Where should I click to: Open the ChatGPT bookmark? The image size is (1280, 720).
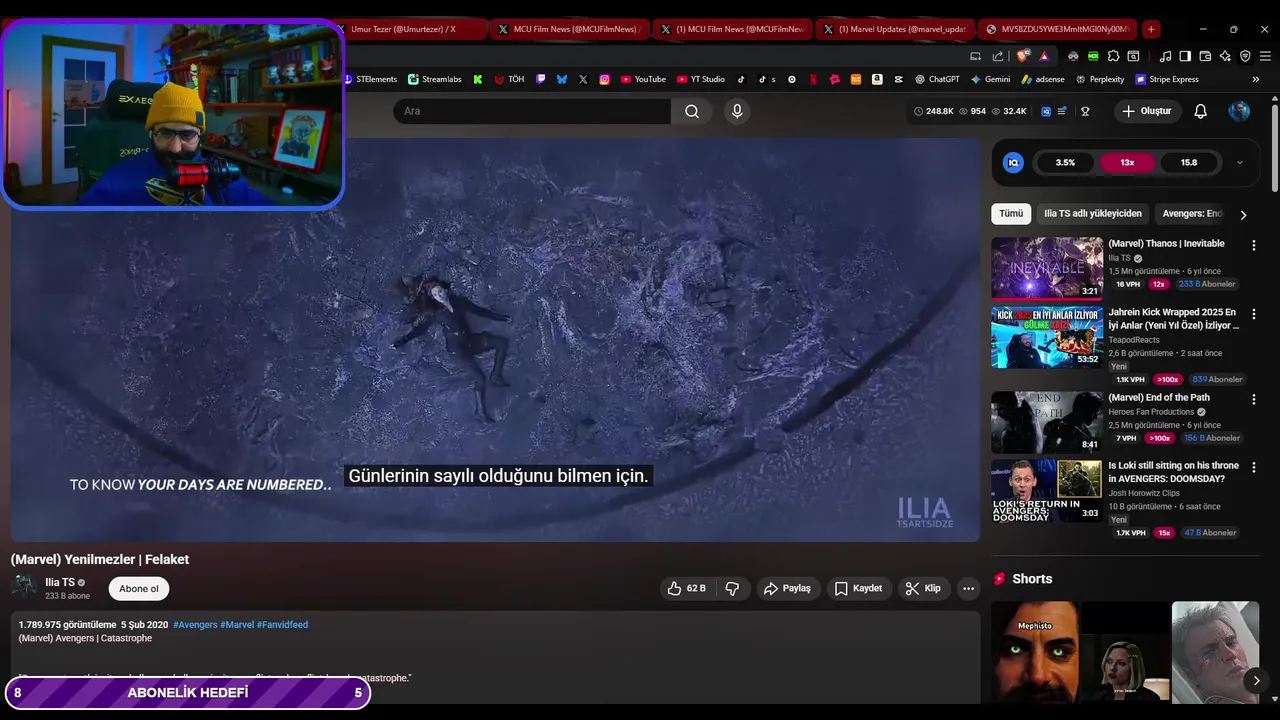(937, 79)
